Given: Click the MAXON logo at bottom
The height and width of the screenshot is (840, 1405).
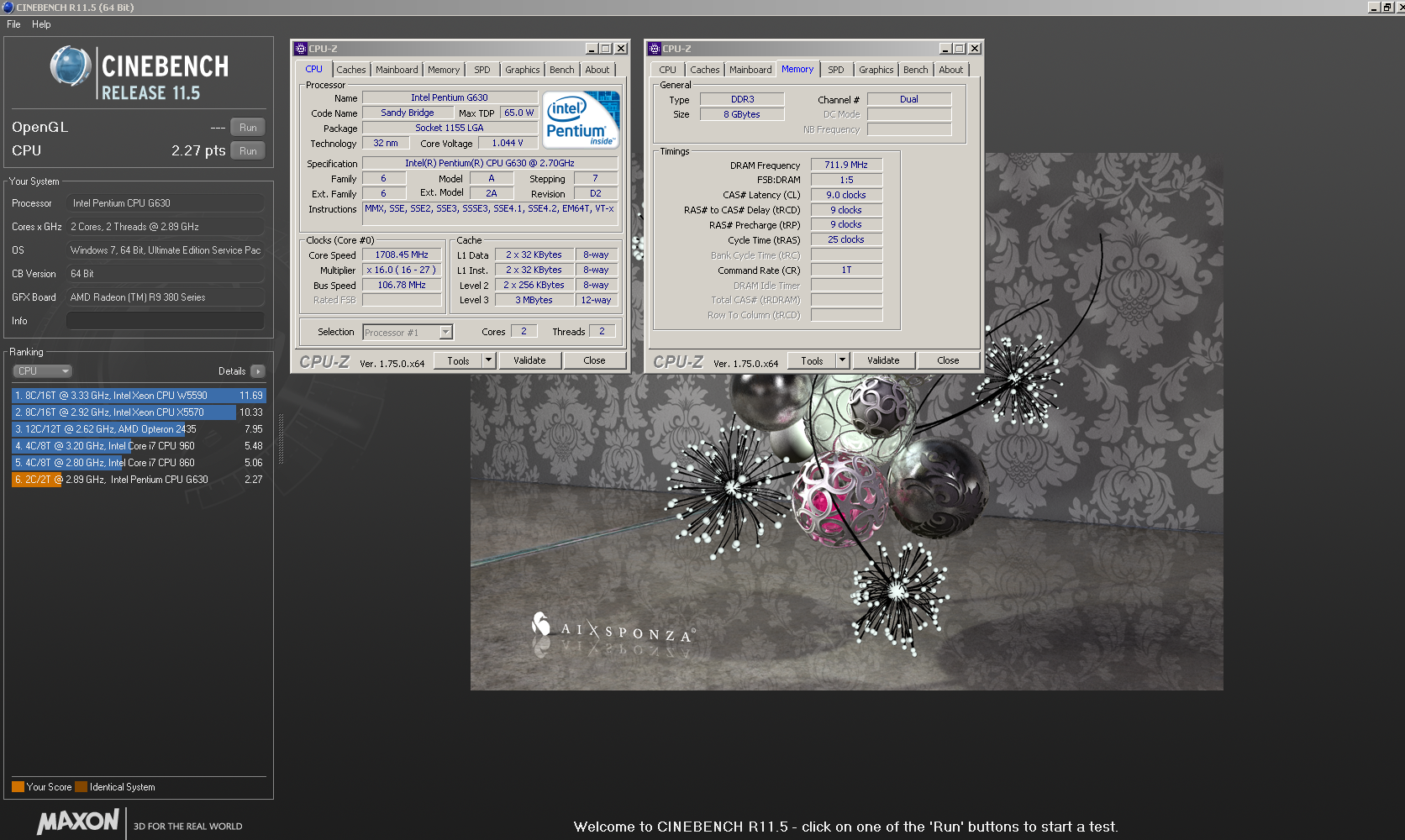Looking at the screenshot, I should click(78, 822).
